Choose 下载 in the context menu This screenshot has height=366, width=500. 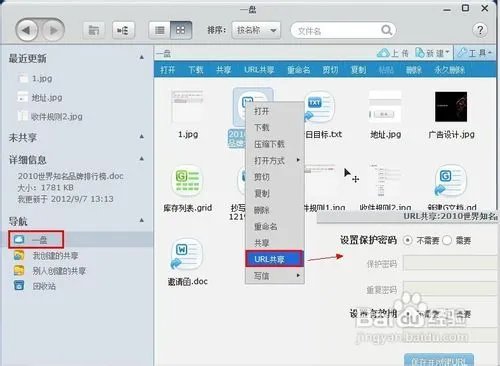click(x=275, y=127)
